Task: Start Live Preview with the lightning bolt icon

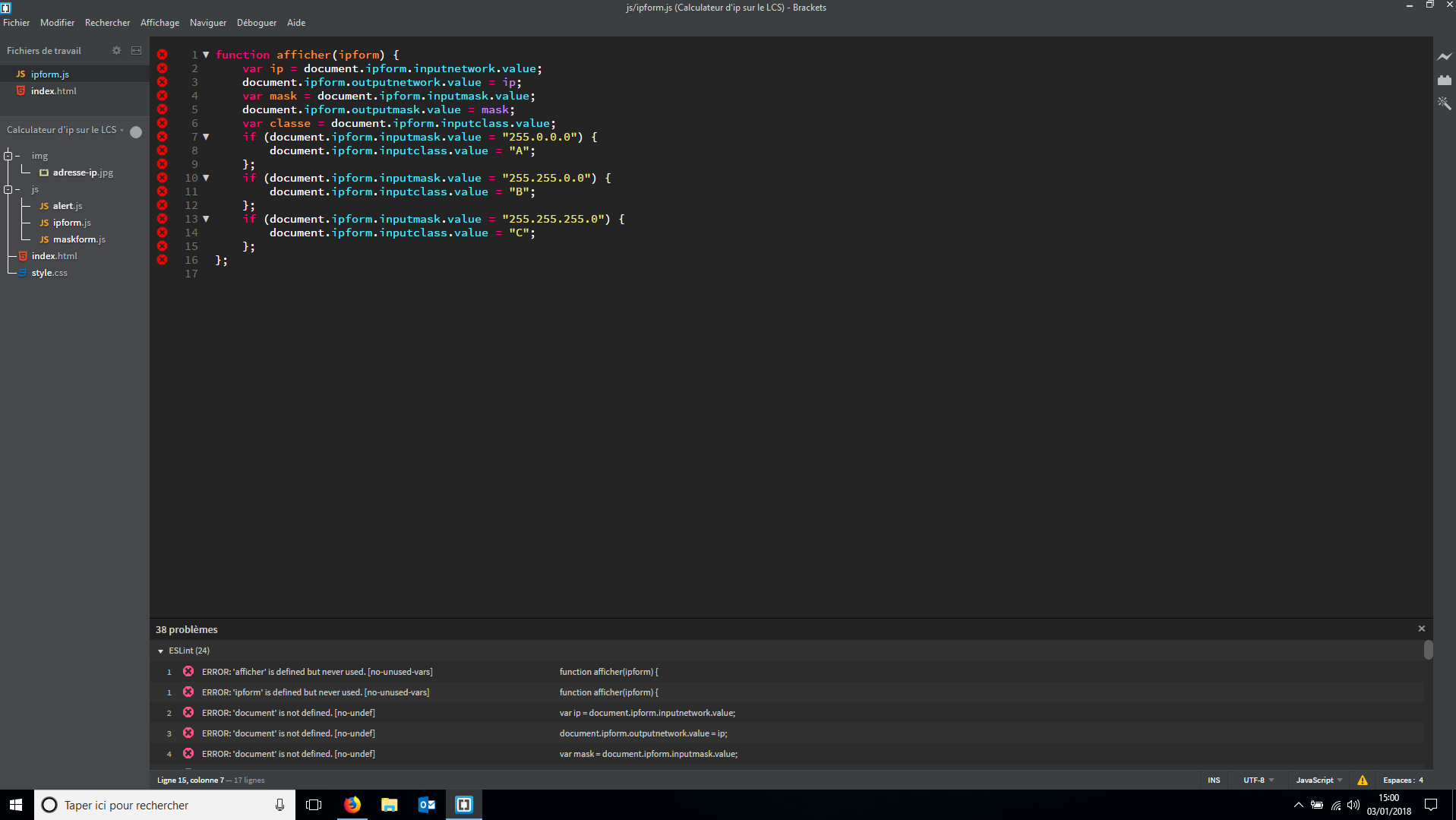Action: [1444, 56]
